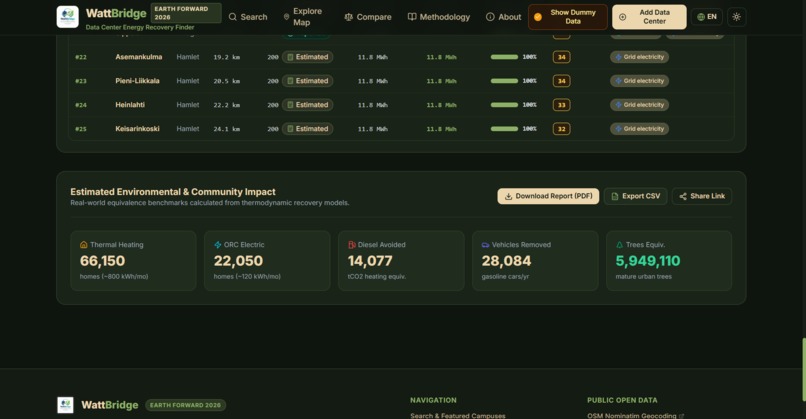
Task: Click the 100% progress bar for Keisarinkoski
Action: [x=504, y=129]
